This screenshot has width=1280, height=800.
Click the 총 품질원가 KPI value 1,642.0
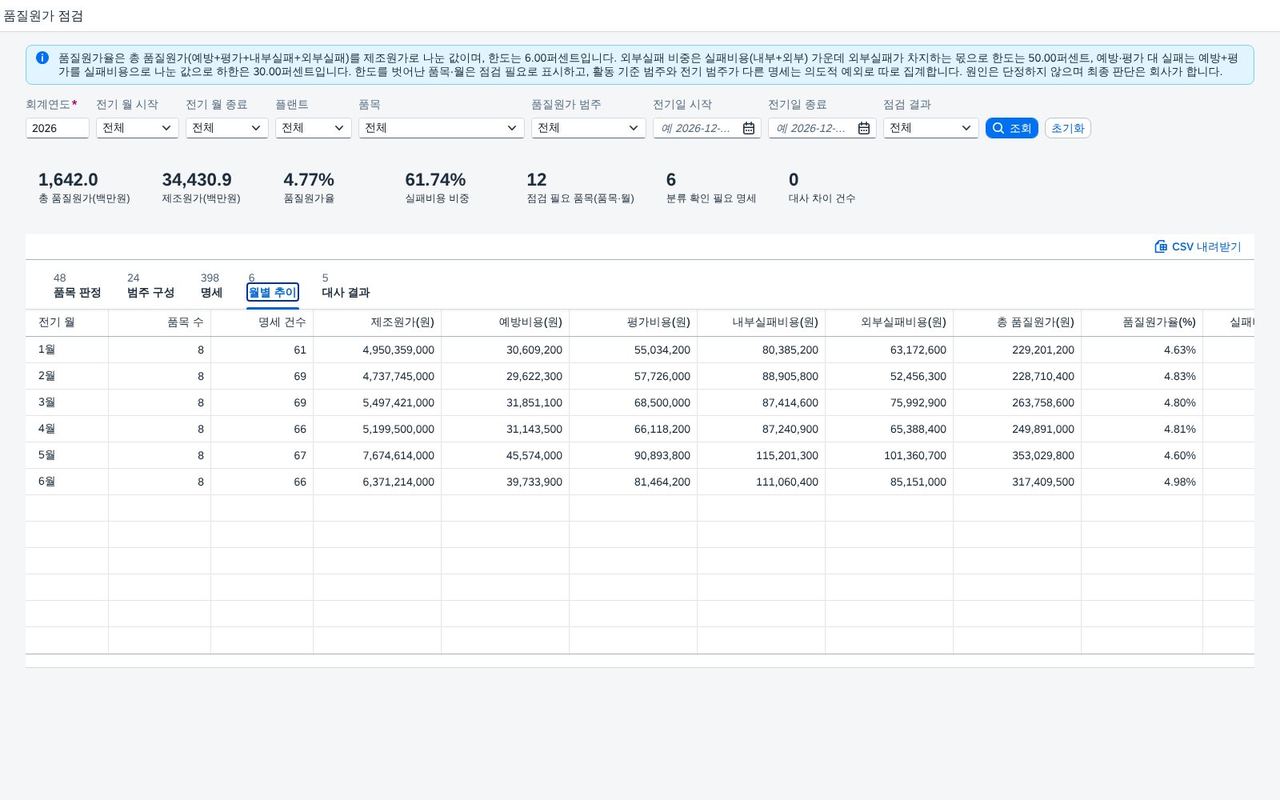[x=68, y=180]
